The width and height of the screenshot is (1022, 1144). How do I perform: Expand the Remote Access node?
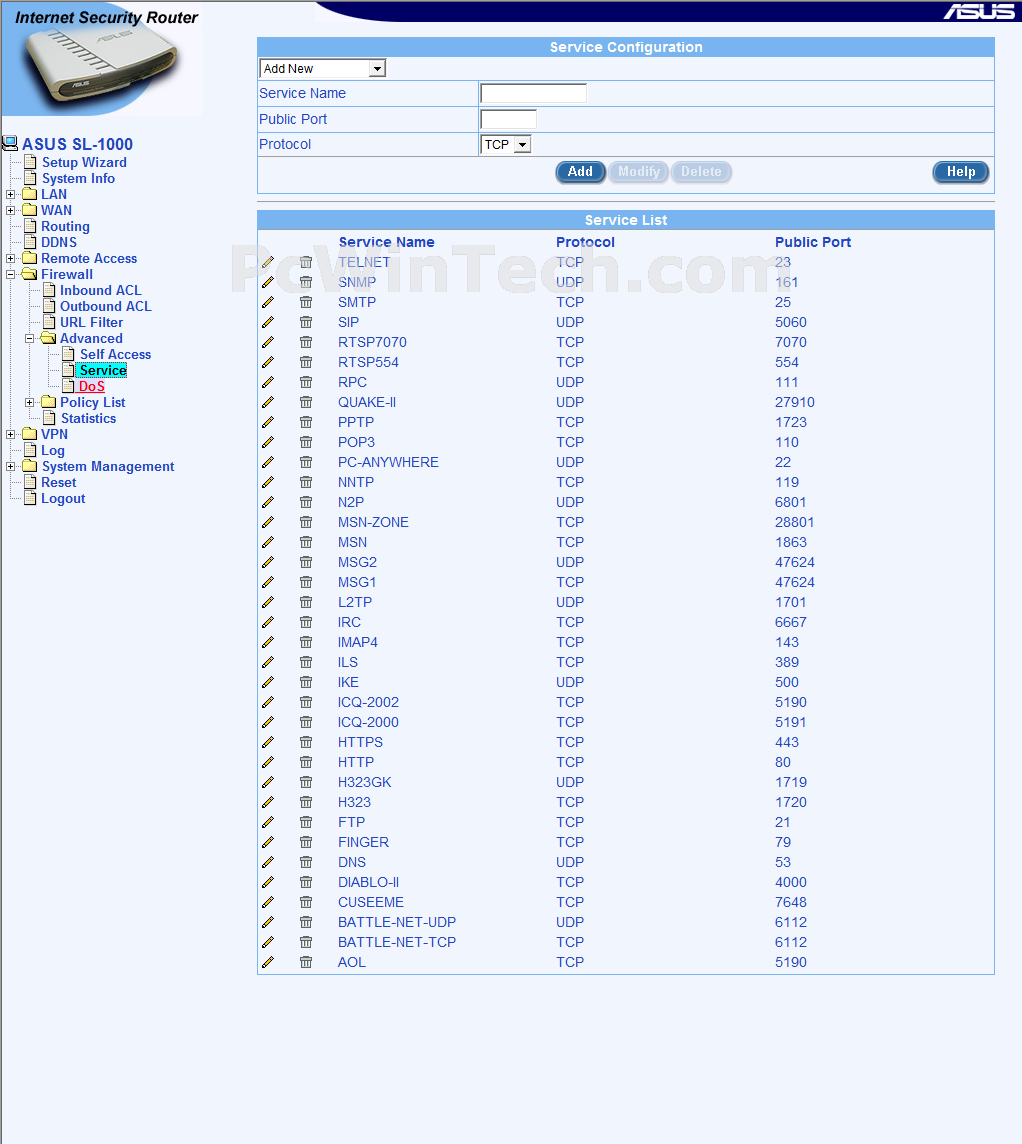tap(10, 258)
